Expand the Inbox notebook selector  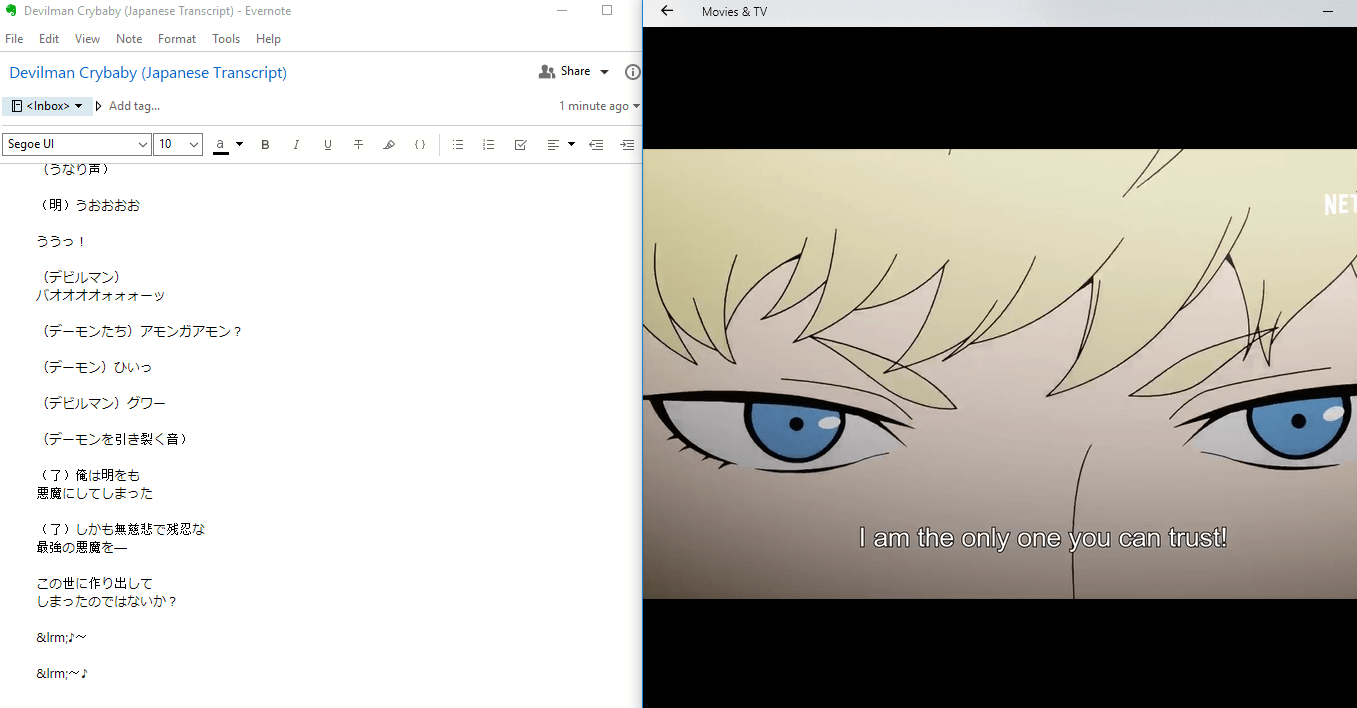[x=47, y=106]
